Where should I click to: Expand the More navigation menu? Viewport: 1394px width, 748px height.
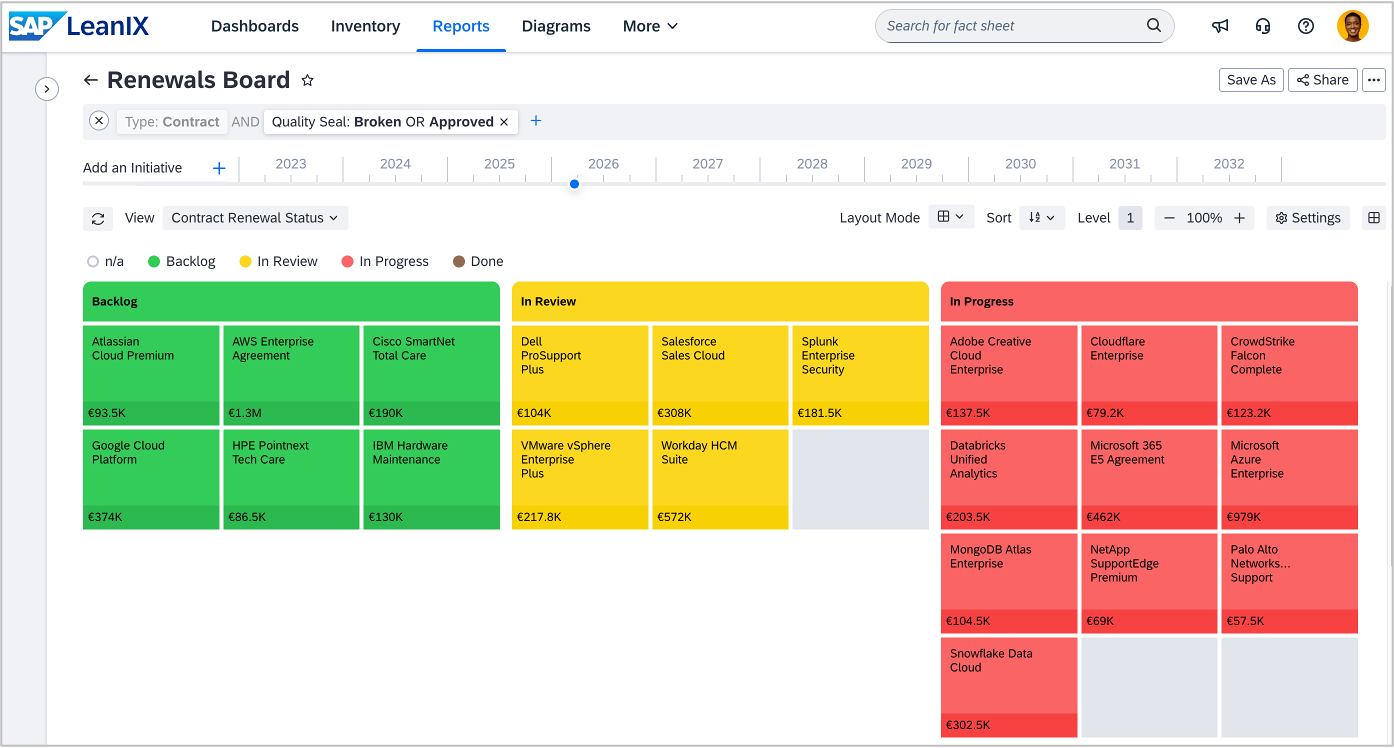tap(650, 26)
